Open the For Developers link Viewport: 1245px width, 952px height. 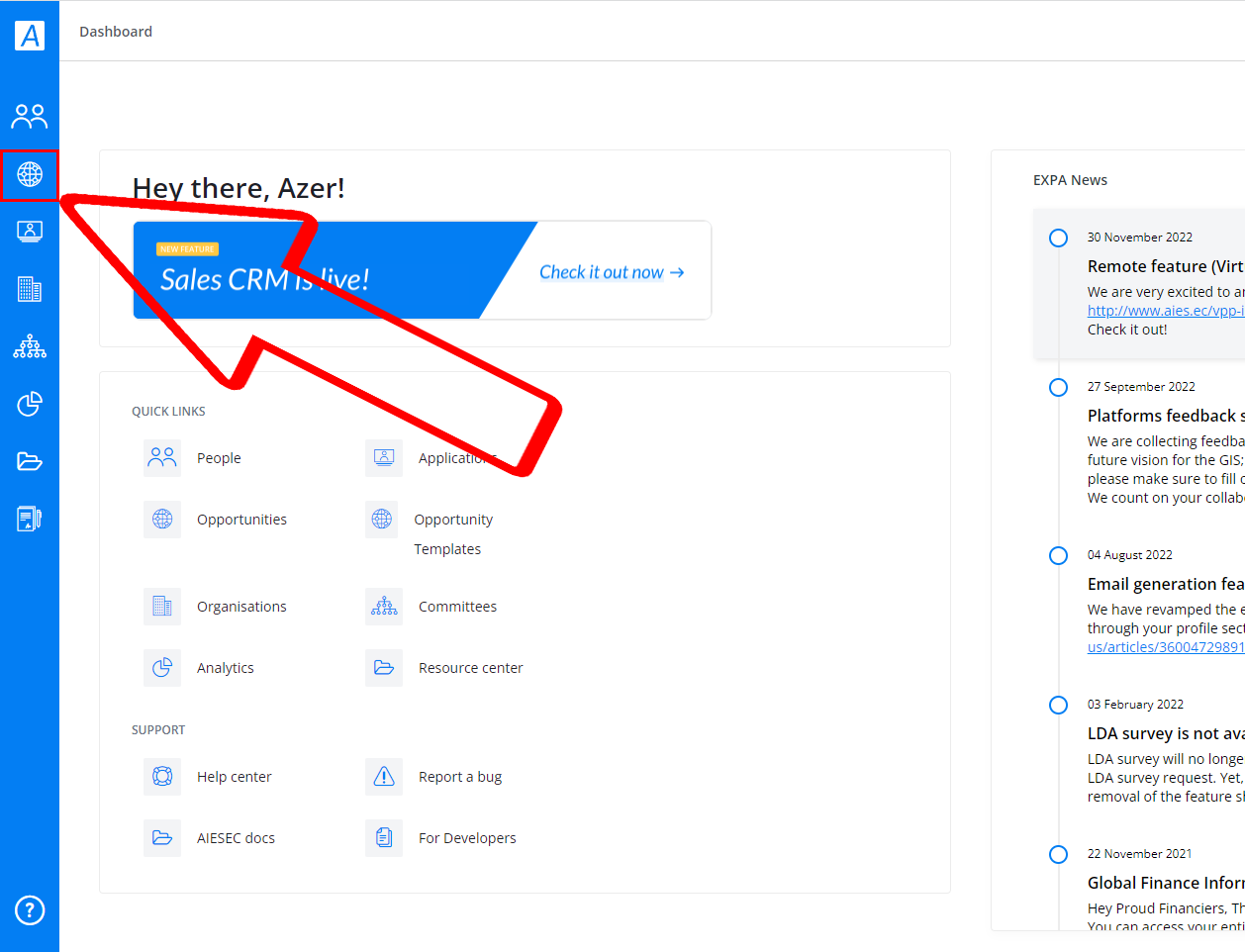[x=467, y=838]
